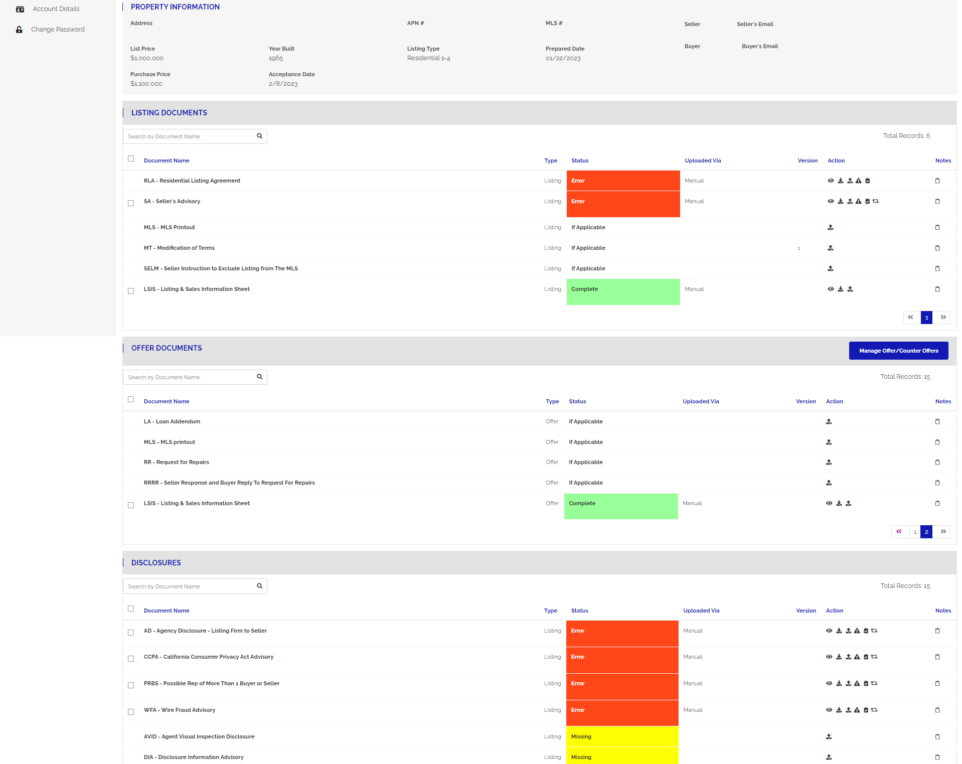Open notes for MT Modification of Terms
Screen dimensions: 962x764
click(x=937, y=248)
